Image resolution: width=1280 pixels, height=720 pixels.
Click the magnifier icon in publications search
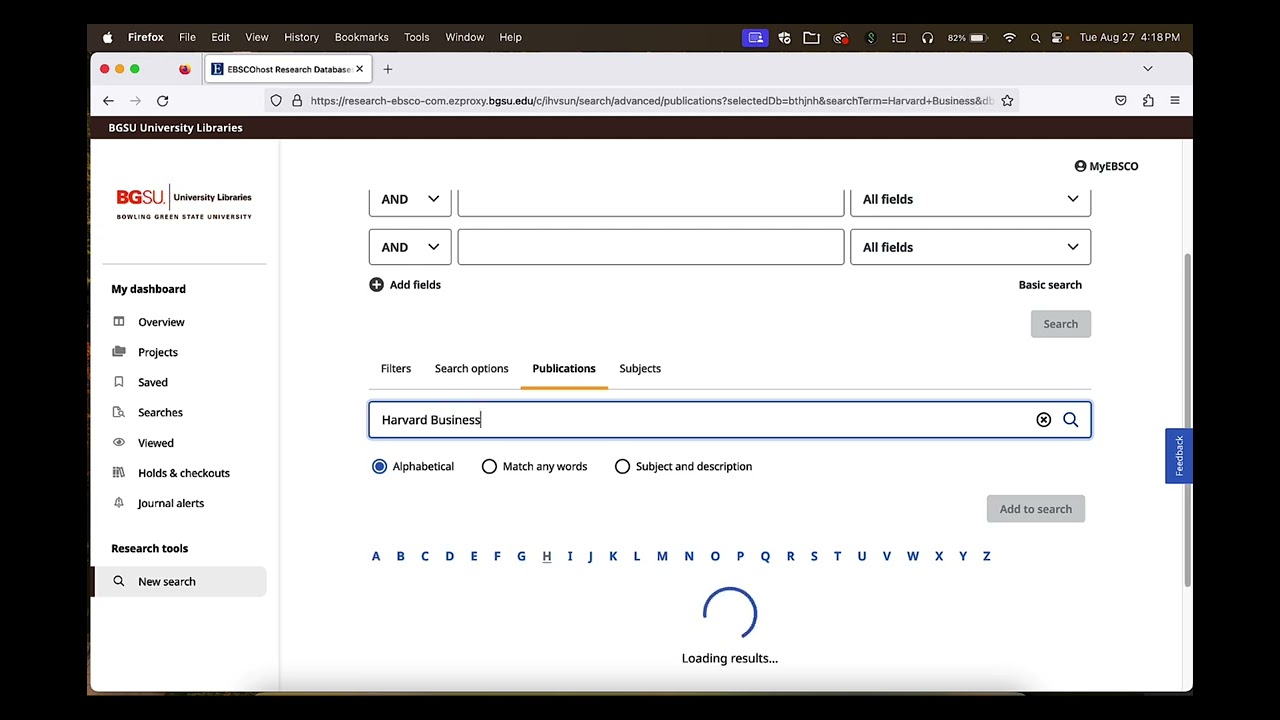point(1070,420)
